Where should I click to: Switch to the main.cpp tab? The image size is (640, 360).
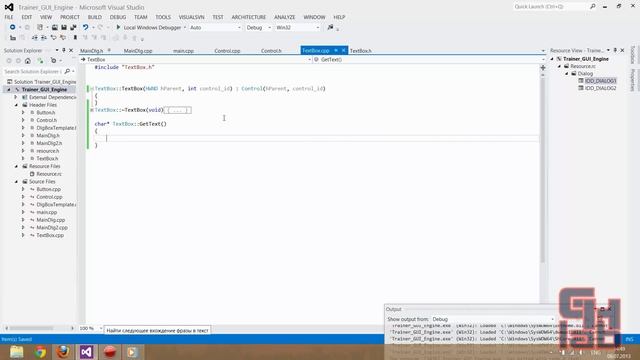pyautogui.click(x=183, y=51)
